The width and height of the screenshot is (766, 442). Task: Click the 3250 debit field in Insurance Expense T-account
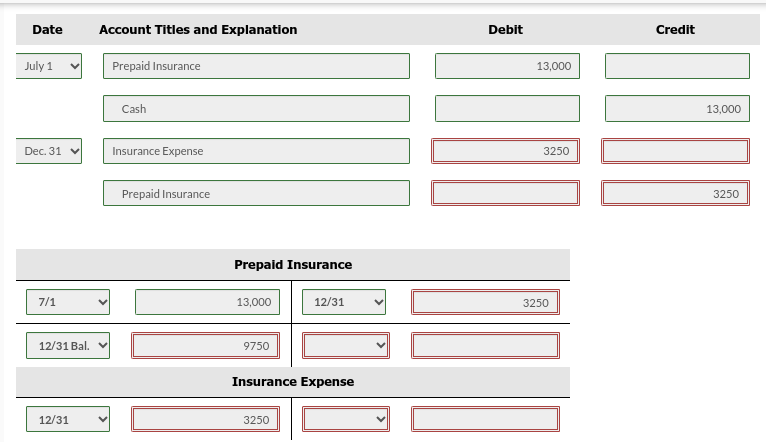[x=206, y=419]
